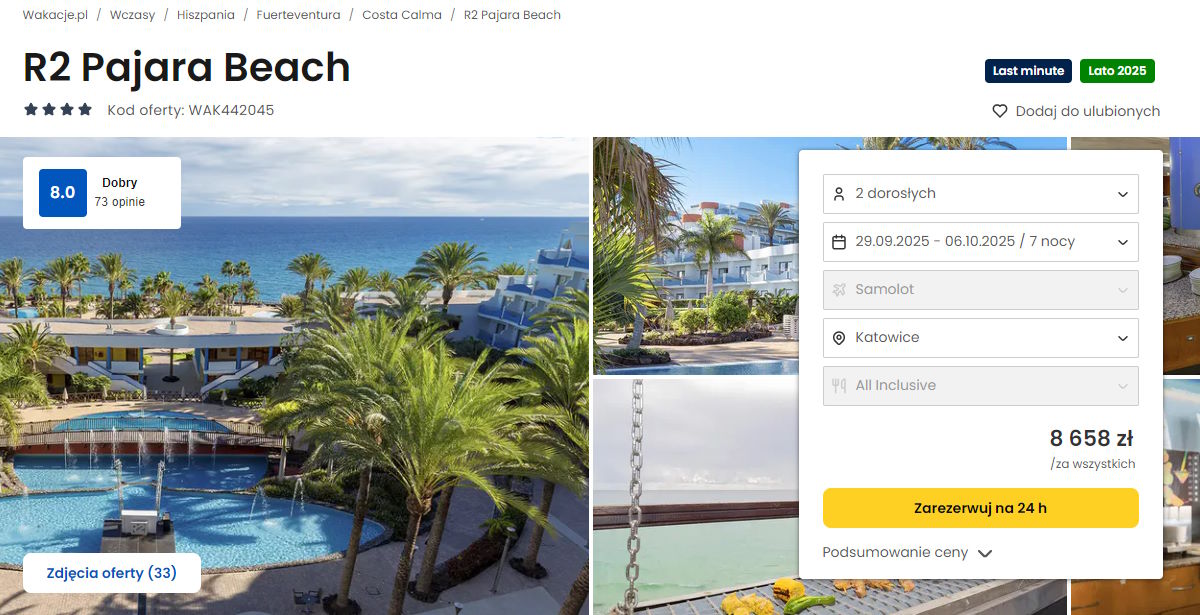Open Zdjęcia oferty (33) gallery
Image resolution: width=1200 pixels, height=615 pixels.
click(x=112, y=573)
